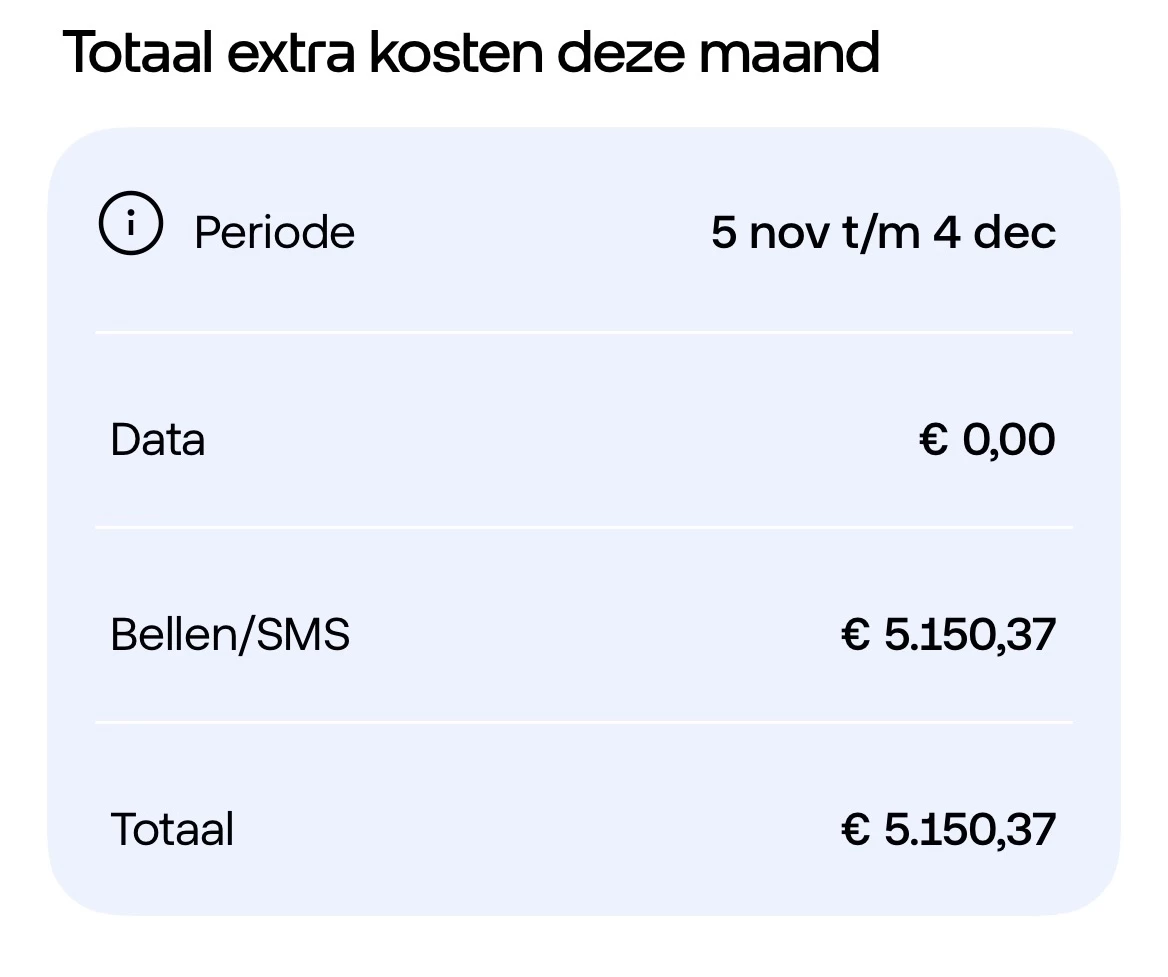Select the Totaal label in bottom row
This screenshot has height=977, width=1168.
172,830
